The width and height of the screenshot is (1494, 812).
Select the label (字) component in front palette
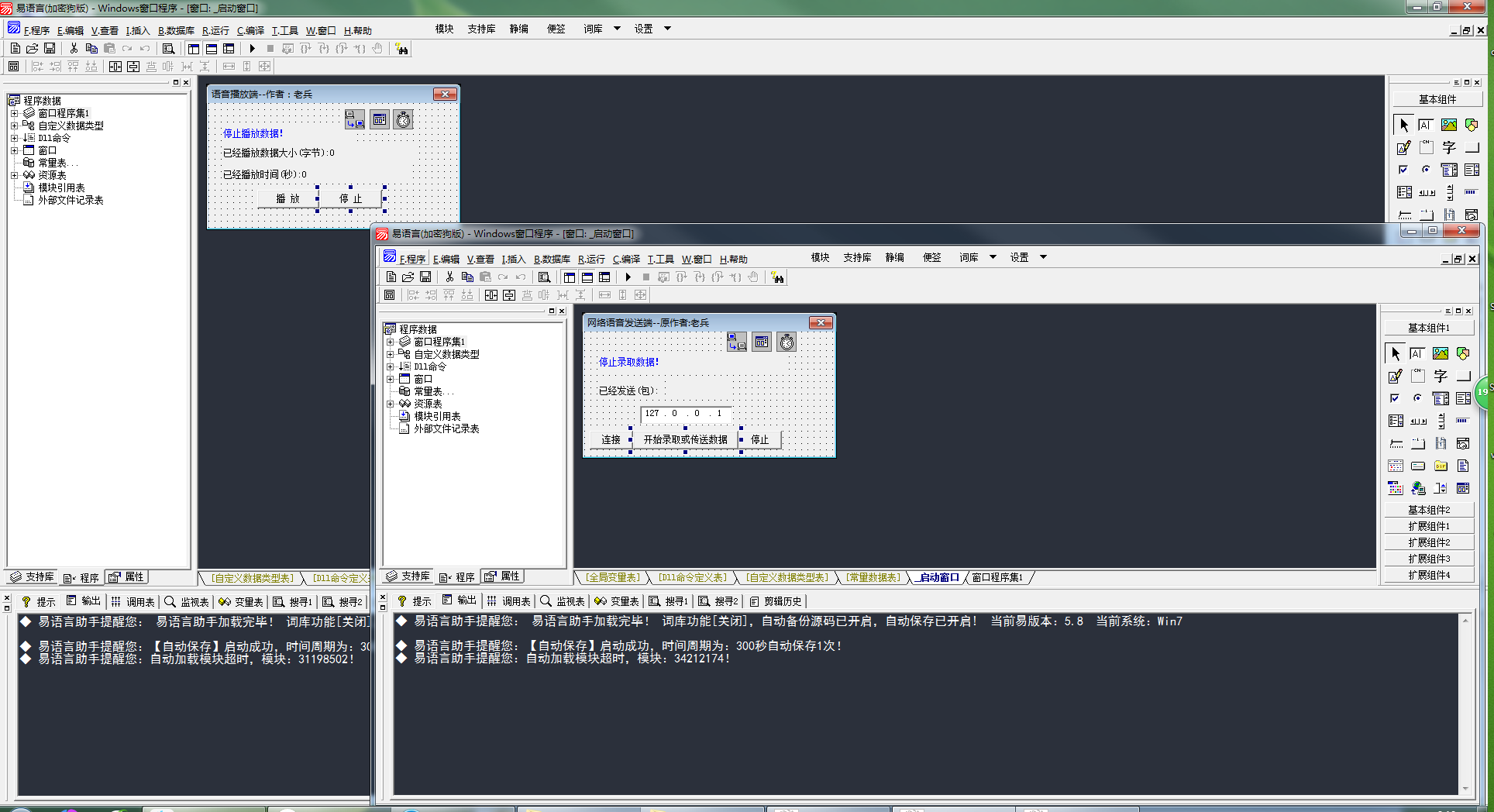pos(1441,377)
